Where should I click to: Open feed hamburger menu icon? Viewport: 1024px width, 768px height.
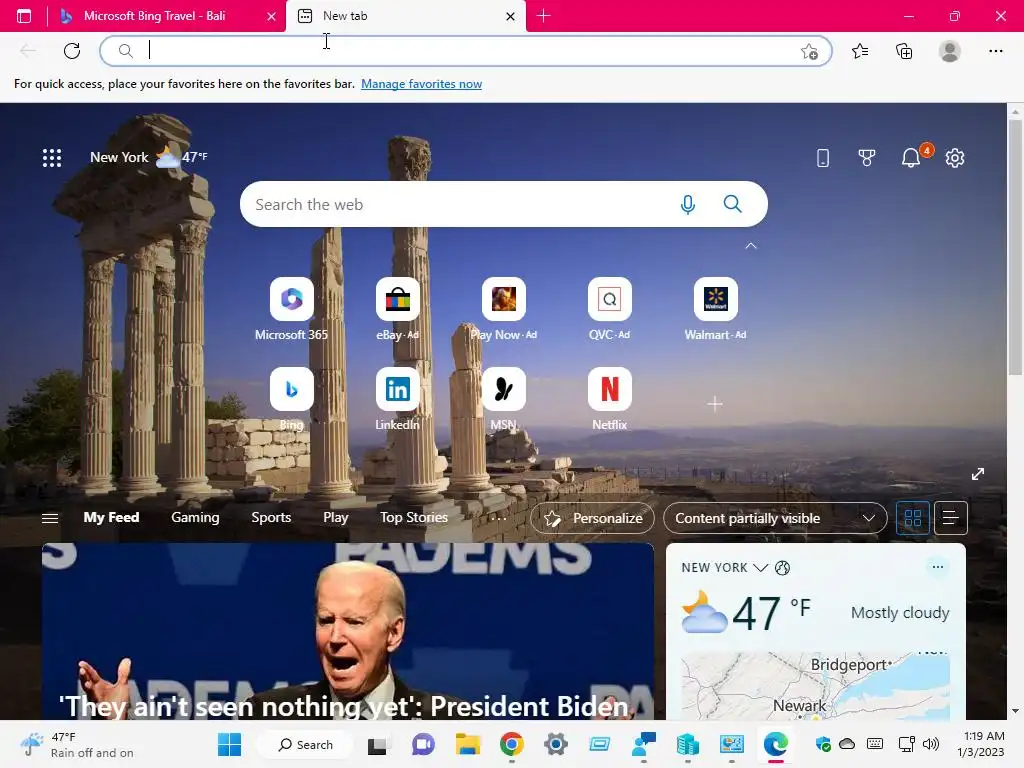(50, 519)
